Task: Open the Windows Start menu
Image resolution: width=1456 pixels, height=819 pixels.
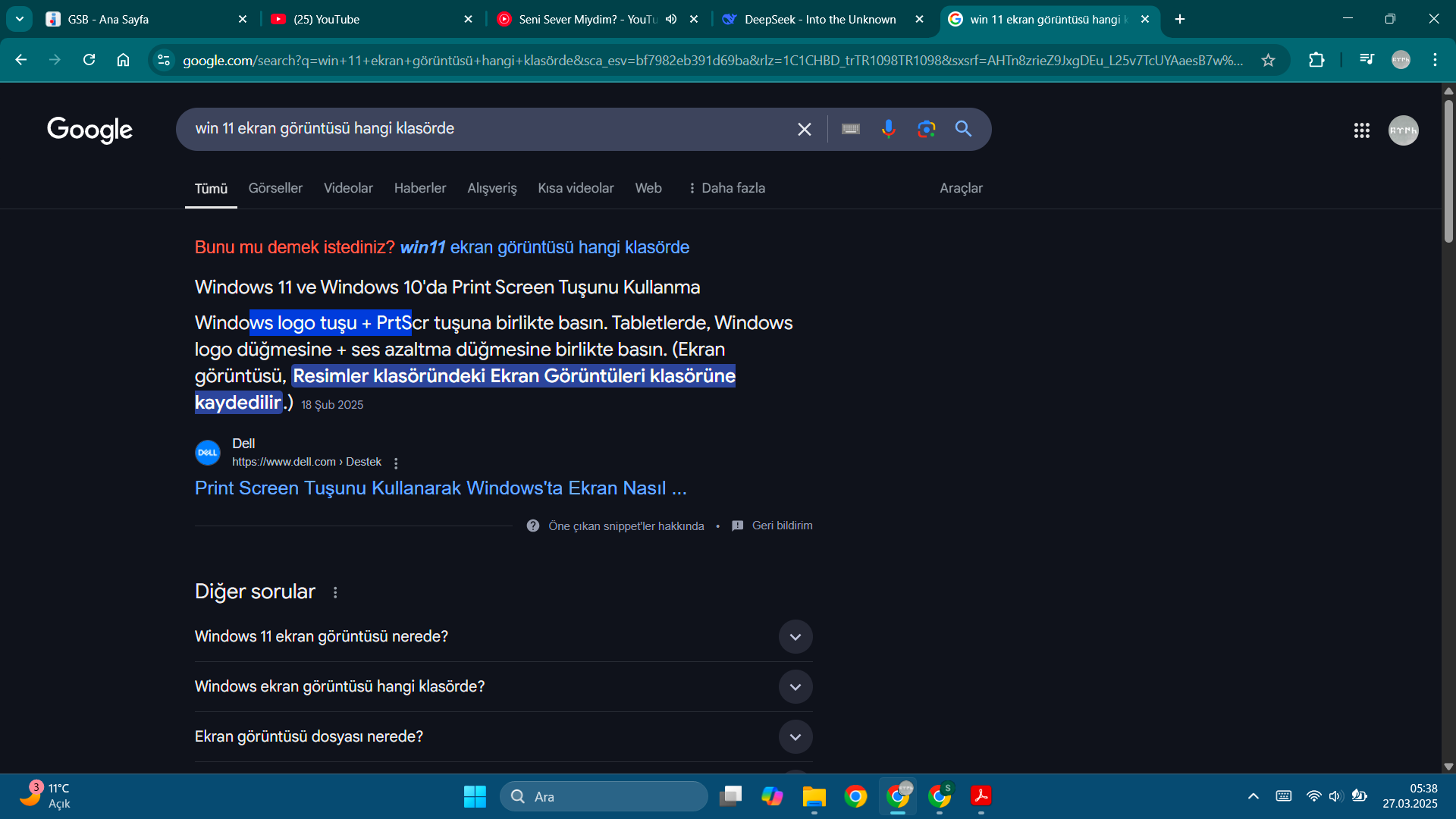Action: pyautogui.click(x=475, y=796)
